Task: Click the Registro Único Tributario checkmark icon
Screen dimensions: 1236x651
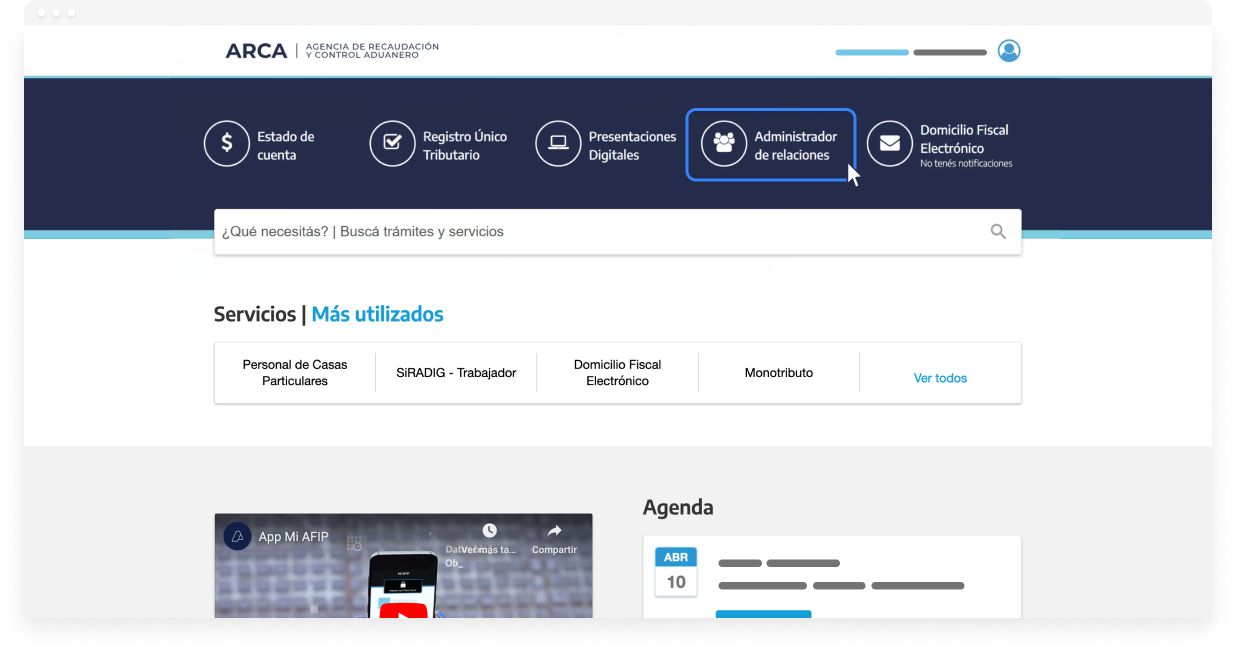Action: [392, 143]
